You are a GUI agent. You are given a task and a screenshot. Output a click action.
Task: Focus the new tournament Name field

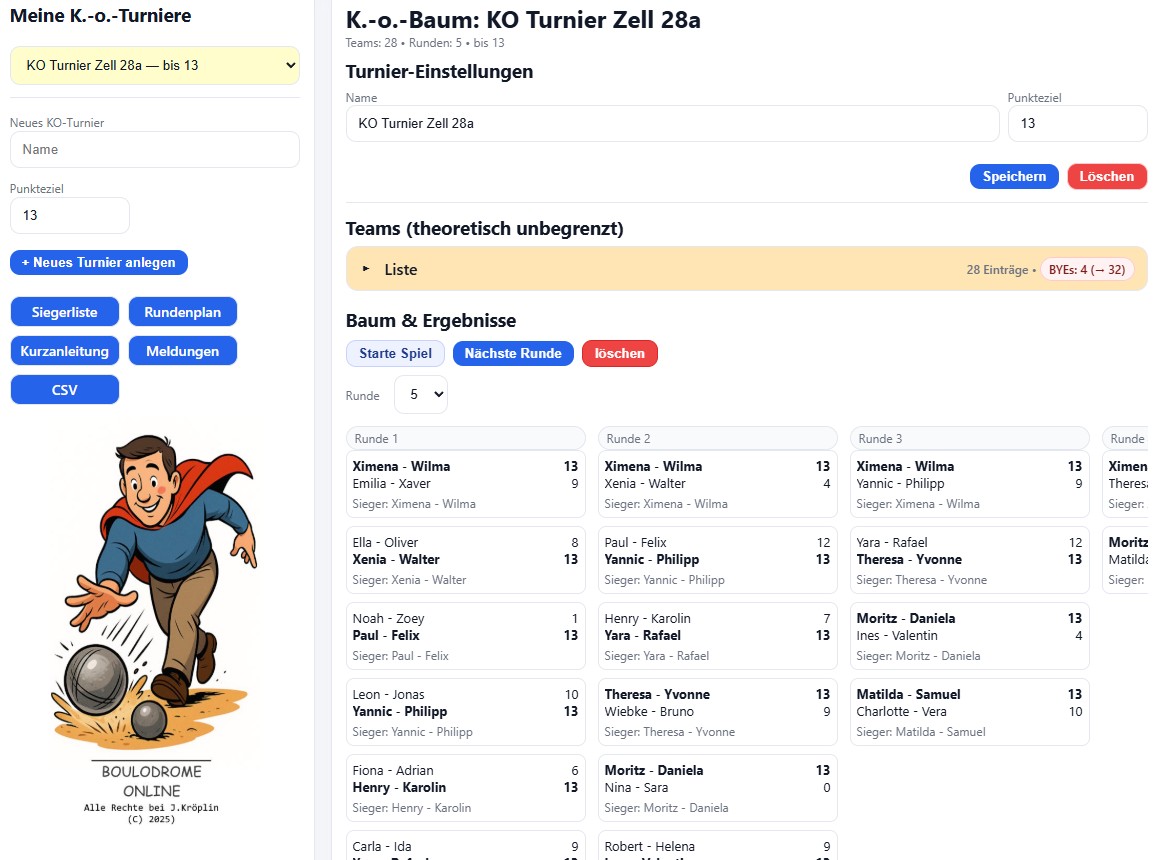[155, 149]
